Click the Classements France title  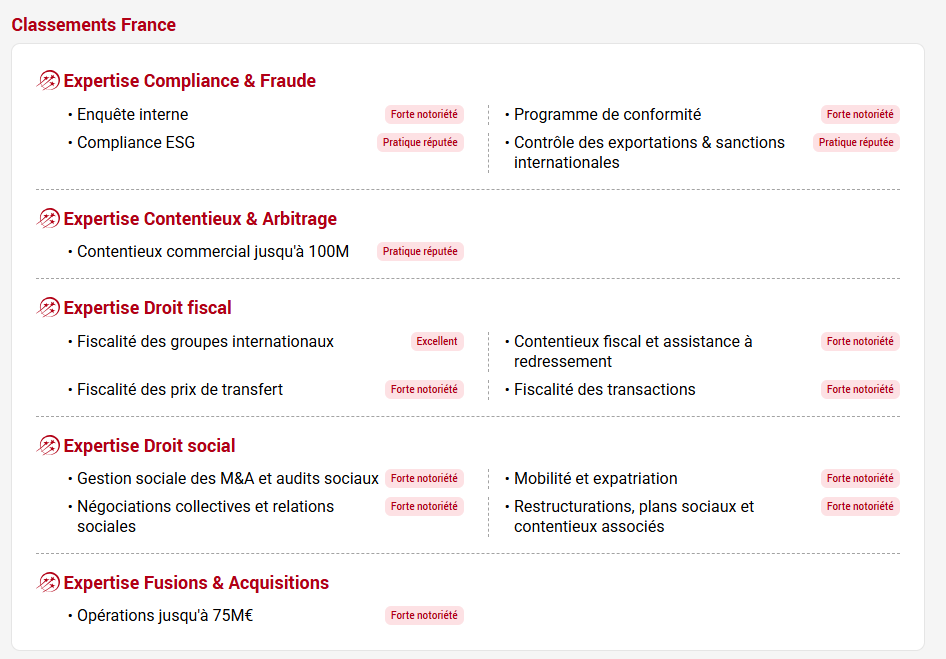[x=93, y=25]
